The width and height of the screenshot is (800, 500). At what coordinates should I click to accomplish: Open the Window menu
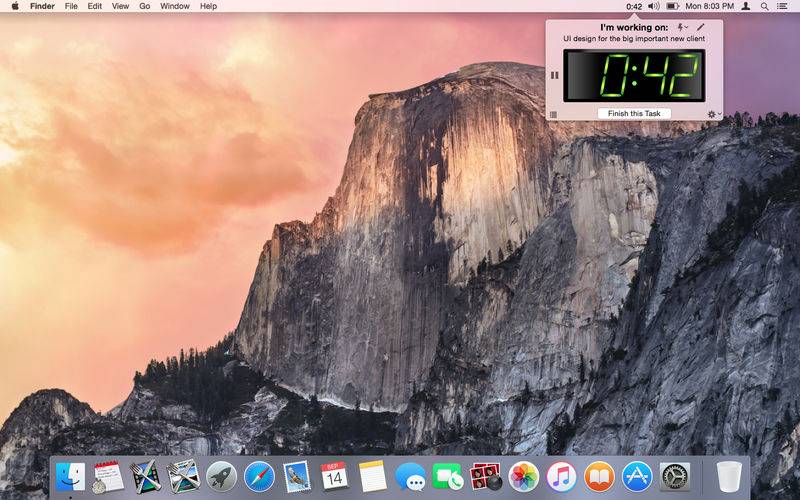tap(175, 6)
